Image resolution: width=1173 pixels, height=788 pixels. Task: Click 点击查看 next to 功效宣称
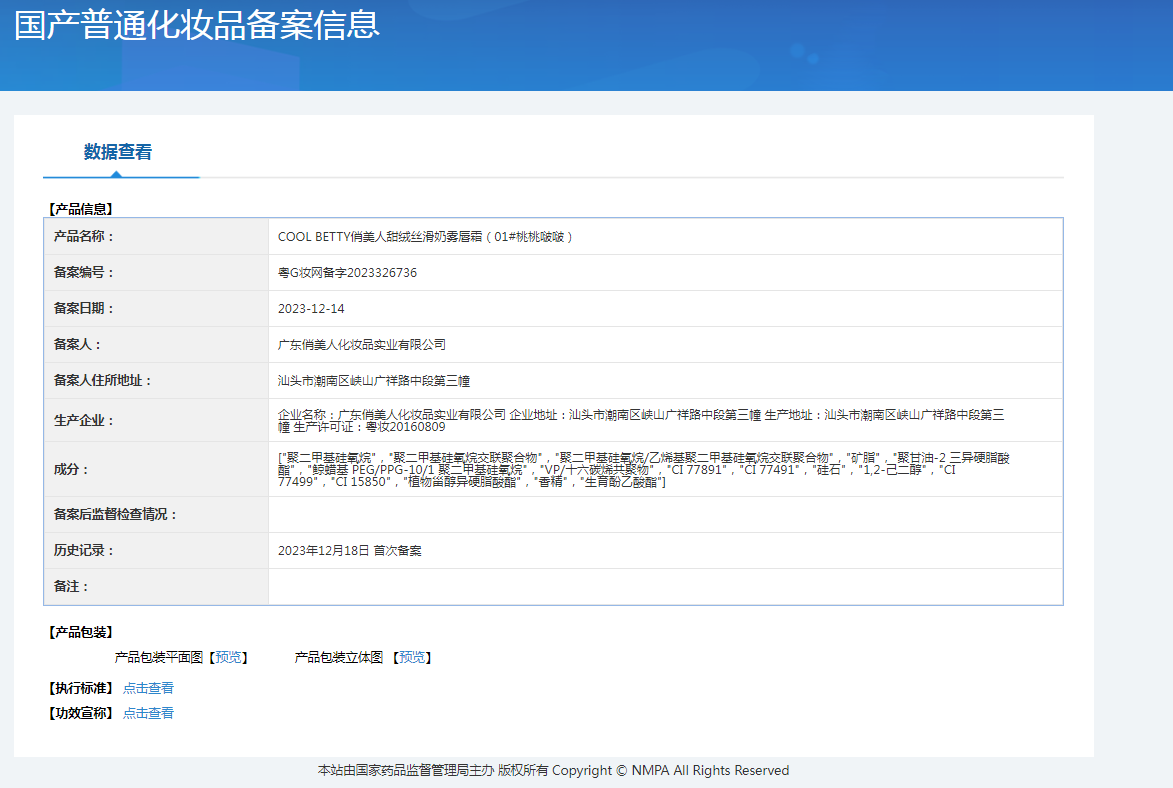point(148,713)
